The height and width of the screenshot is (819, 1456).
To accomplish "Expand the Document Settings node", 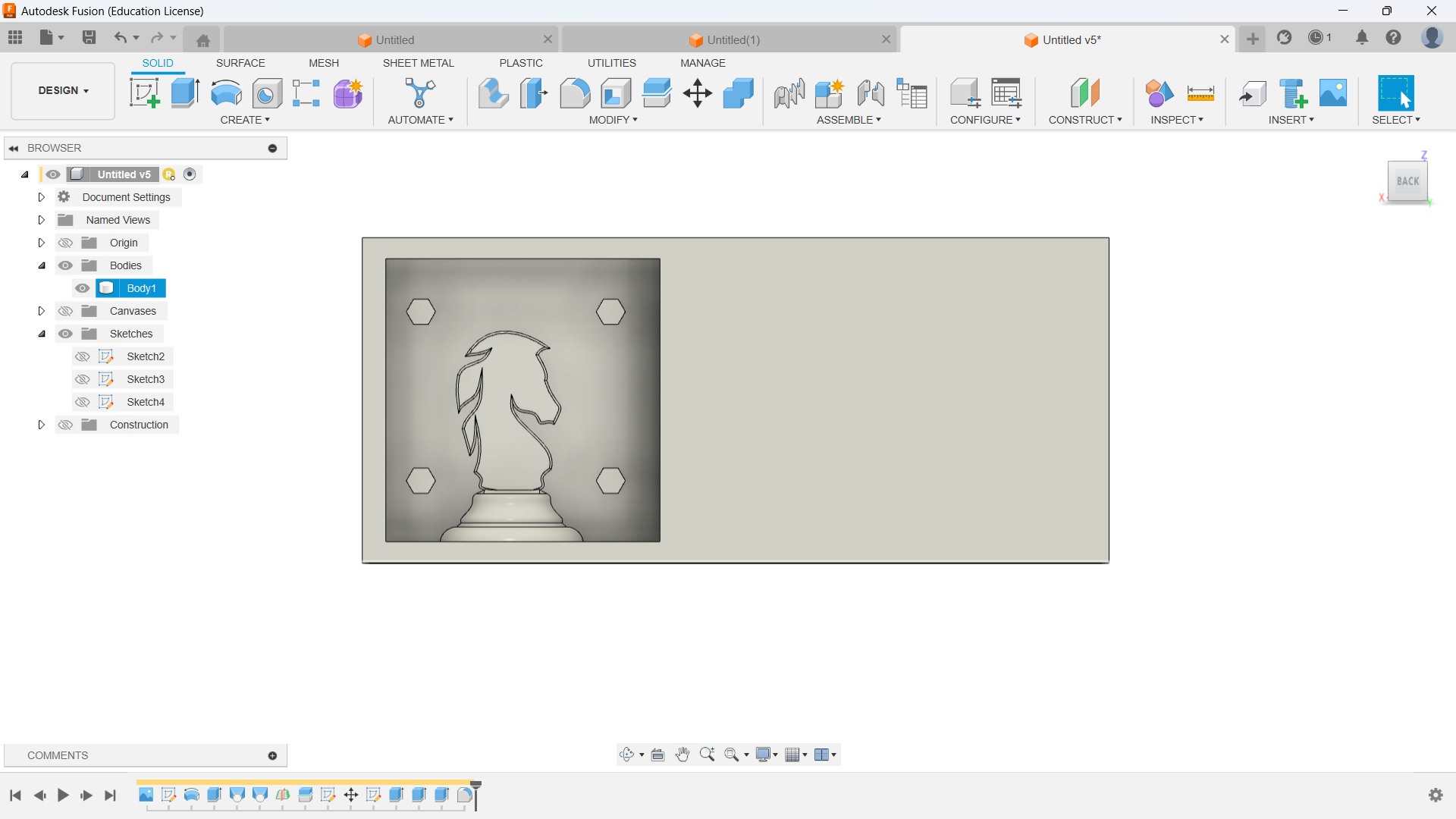I will (x=42, y=197).
